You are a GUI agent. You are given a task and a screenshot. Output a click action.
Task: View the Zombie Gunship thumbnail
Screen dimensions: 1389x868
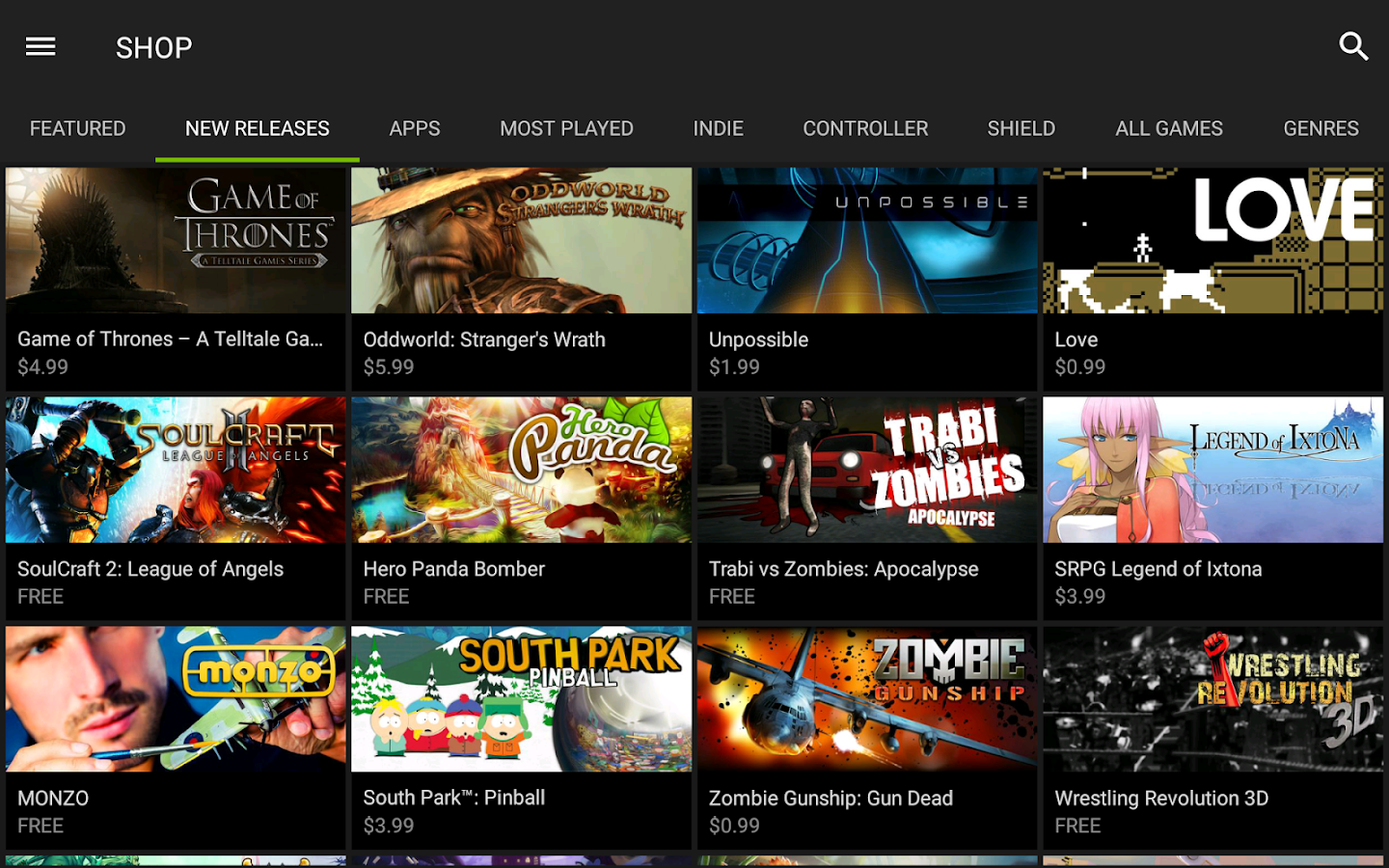point(867,699)
